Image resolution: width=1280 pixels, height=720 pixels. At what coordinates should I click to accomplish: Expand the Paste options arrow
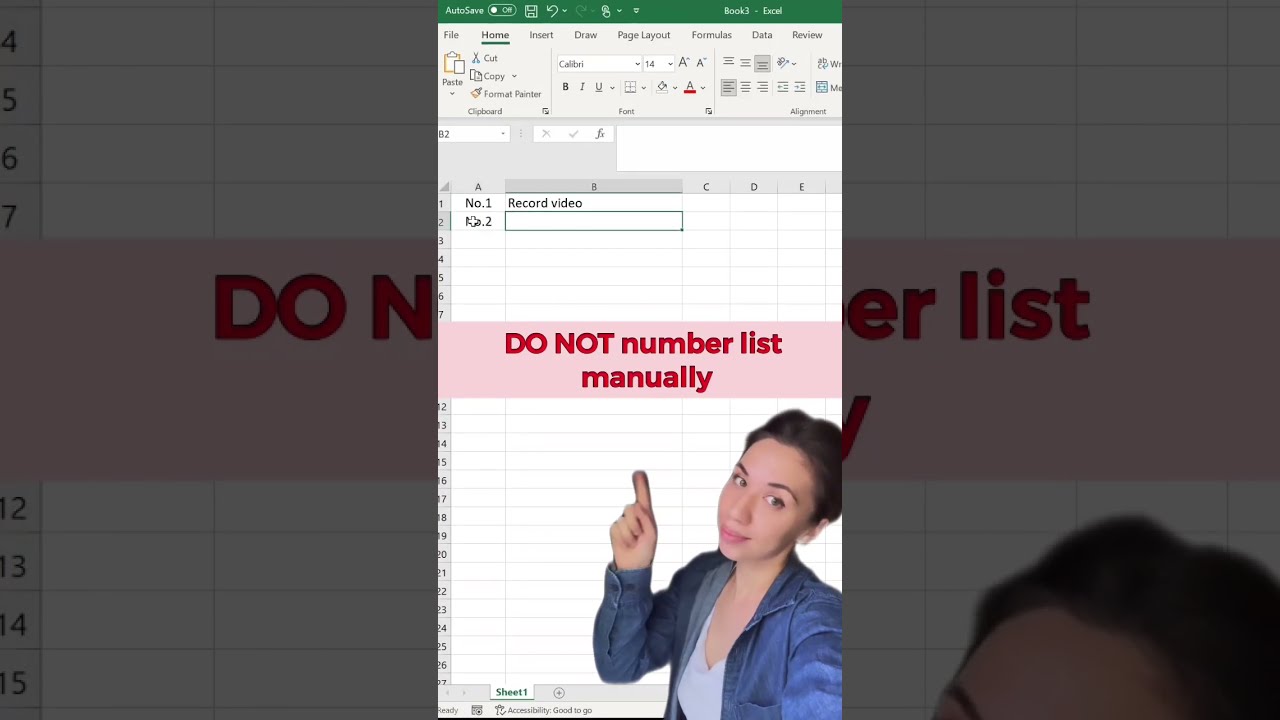[452, 94]
